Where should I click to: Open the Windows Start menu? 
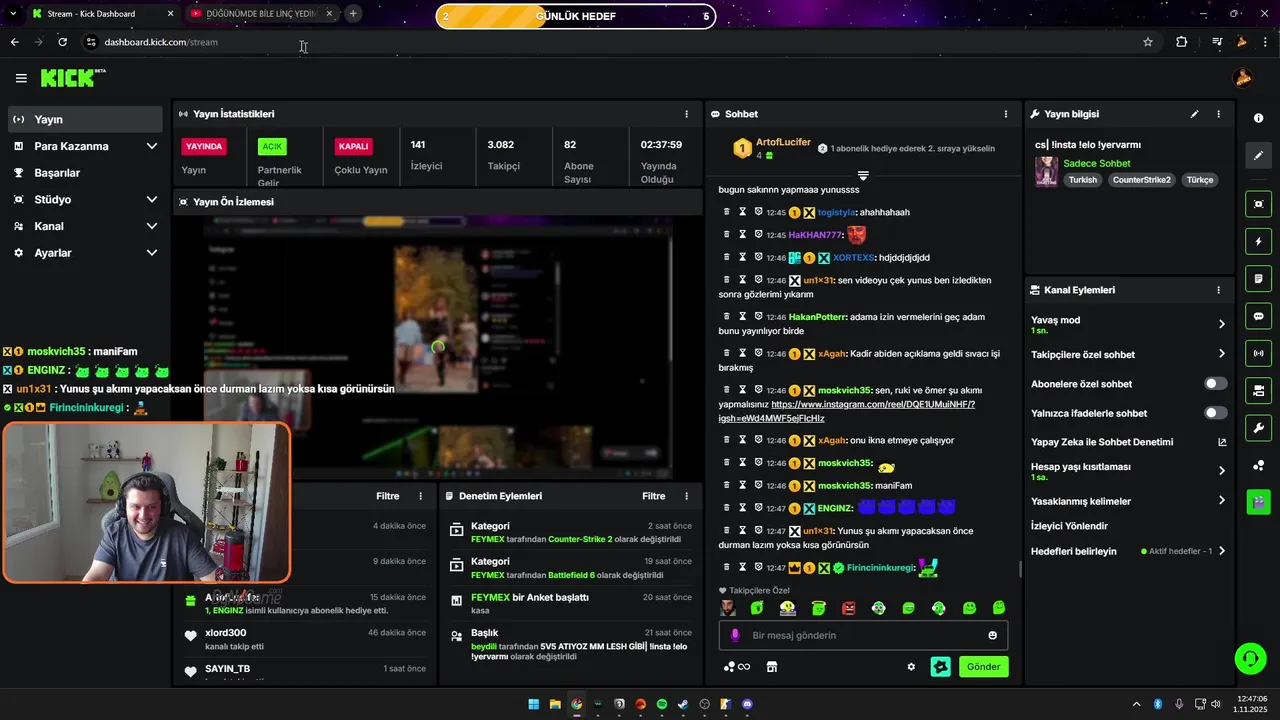(x=533, y=704)
